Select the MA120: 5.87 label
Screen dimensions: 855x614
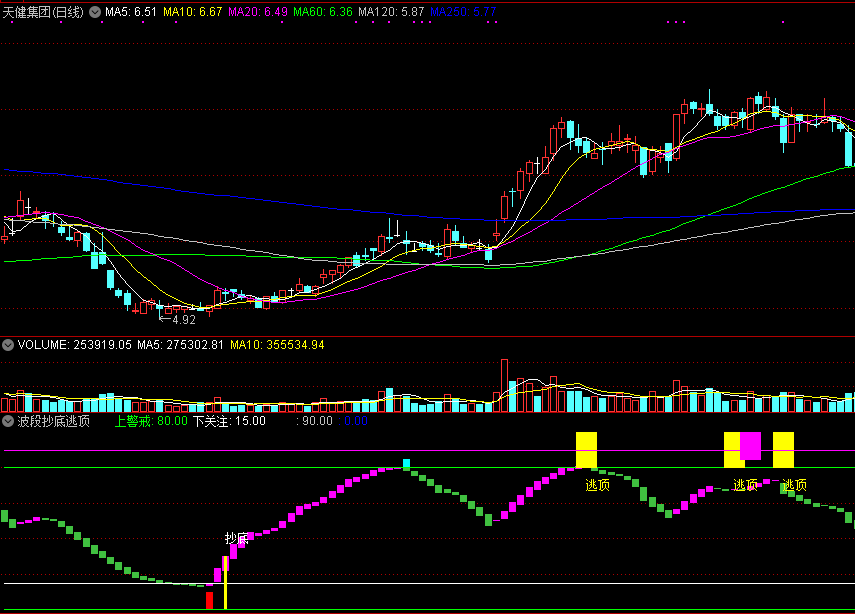[x=391, y=12]
